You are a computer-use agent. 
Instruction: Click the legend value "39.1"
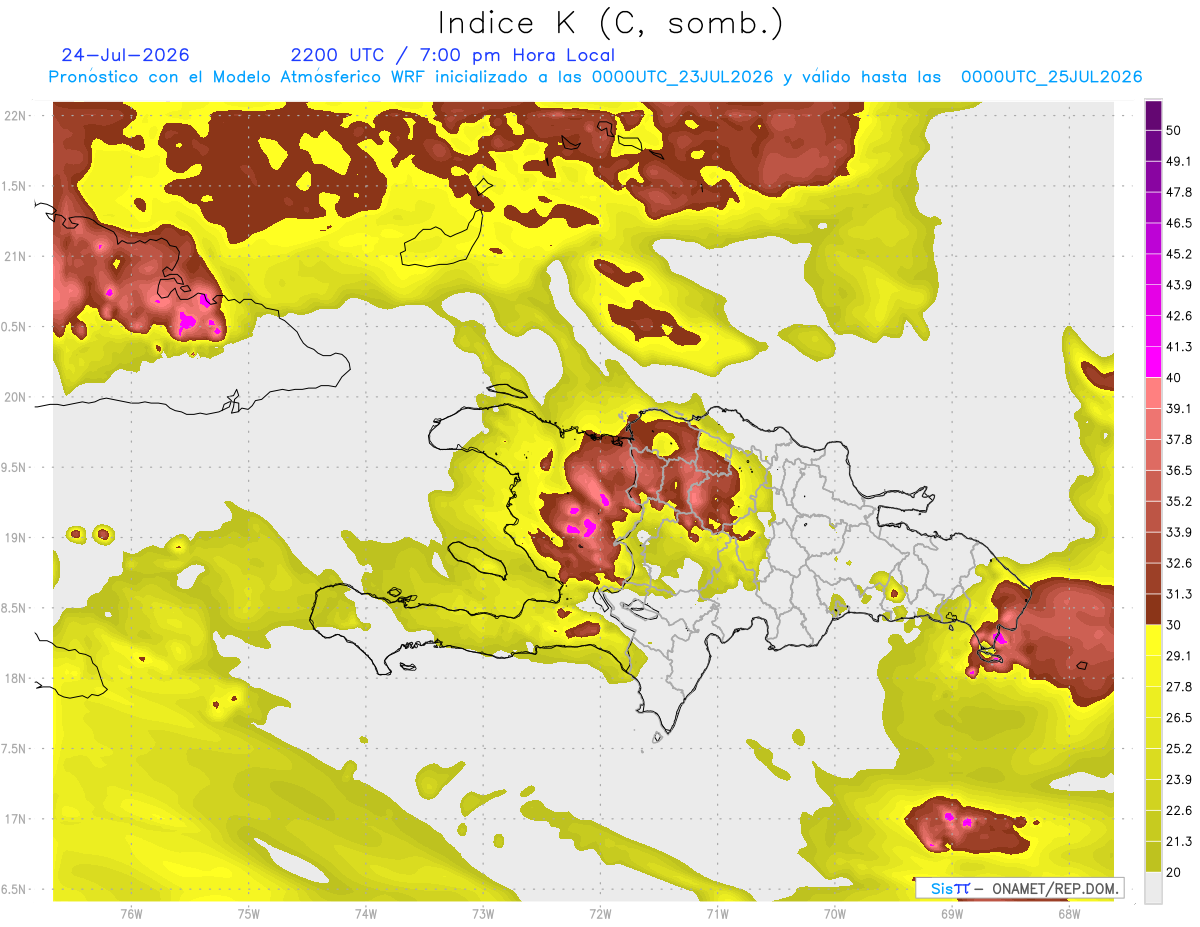pos(1180,408)
